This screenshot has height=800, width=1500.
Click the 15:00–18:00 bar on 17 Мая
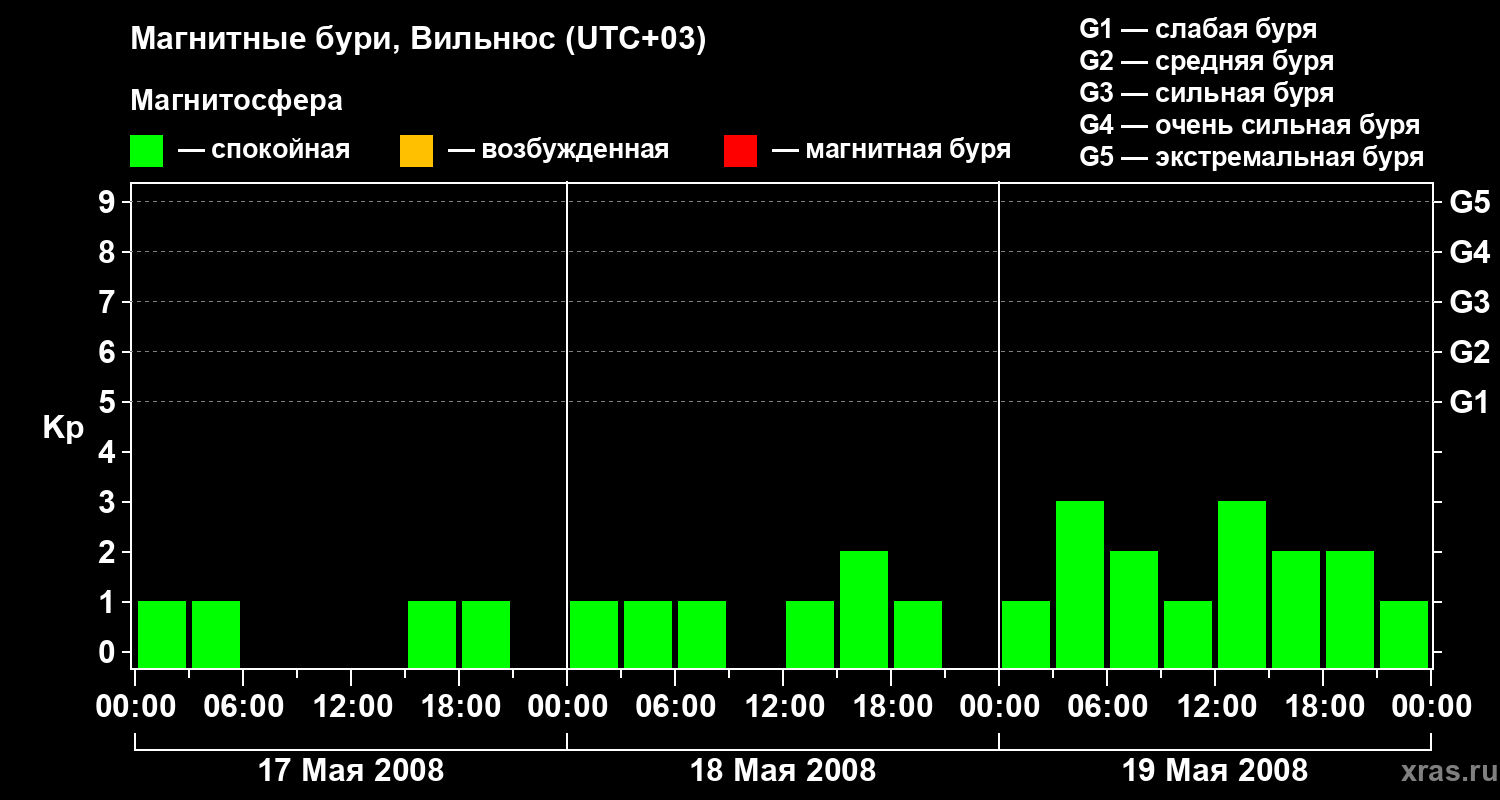click(432, 634)
